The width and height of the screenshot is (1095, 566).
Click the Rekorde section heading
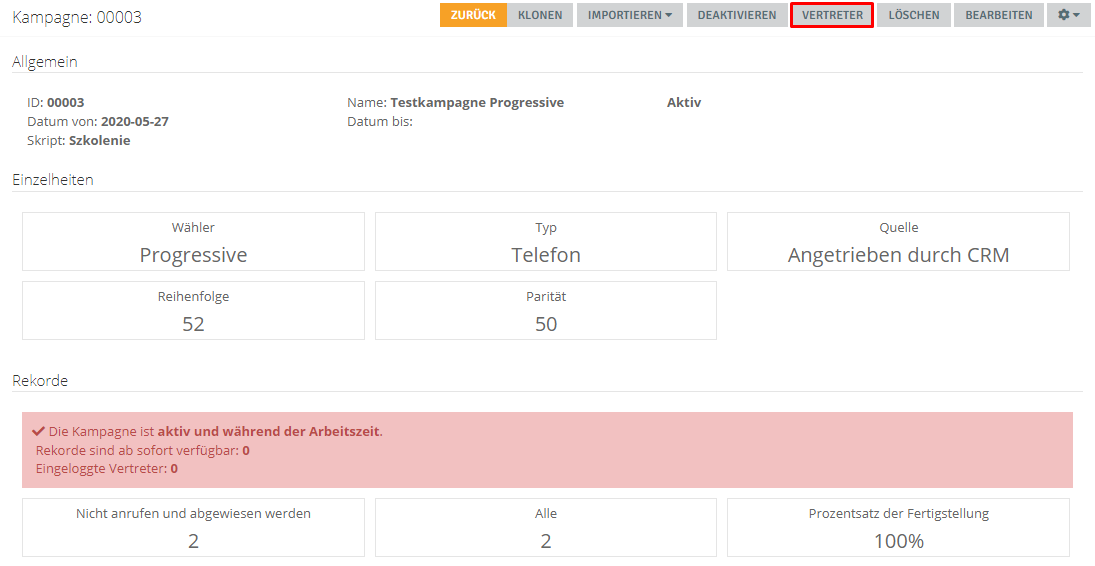click(x=40, y=381)
